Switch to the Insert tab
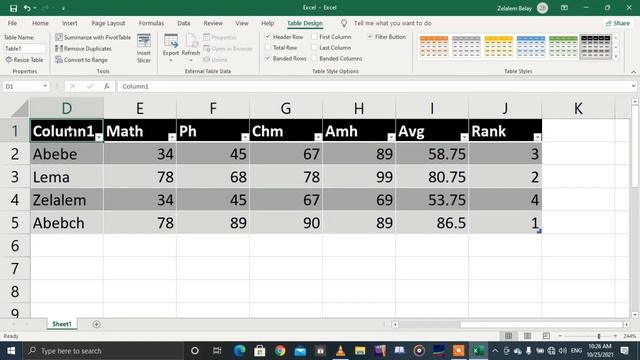 pos(70,23)
